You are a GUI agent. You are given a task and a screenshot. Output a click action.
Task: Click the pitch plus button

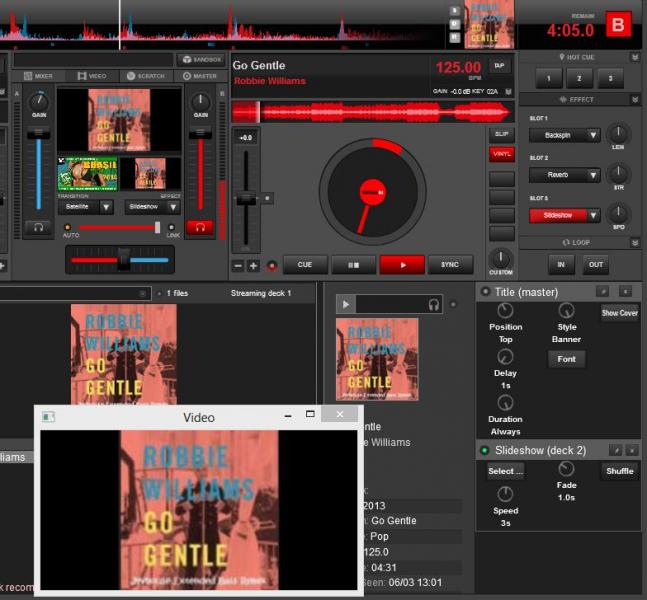click(x=253, y=266)
